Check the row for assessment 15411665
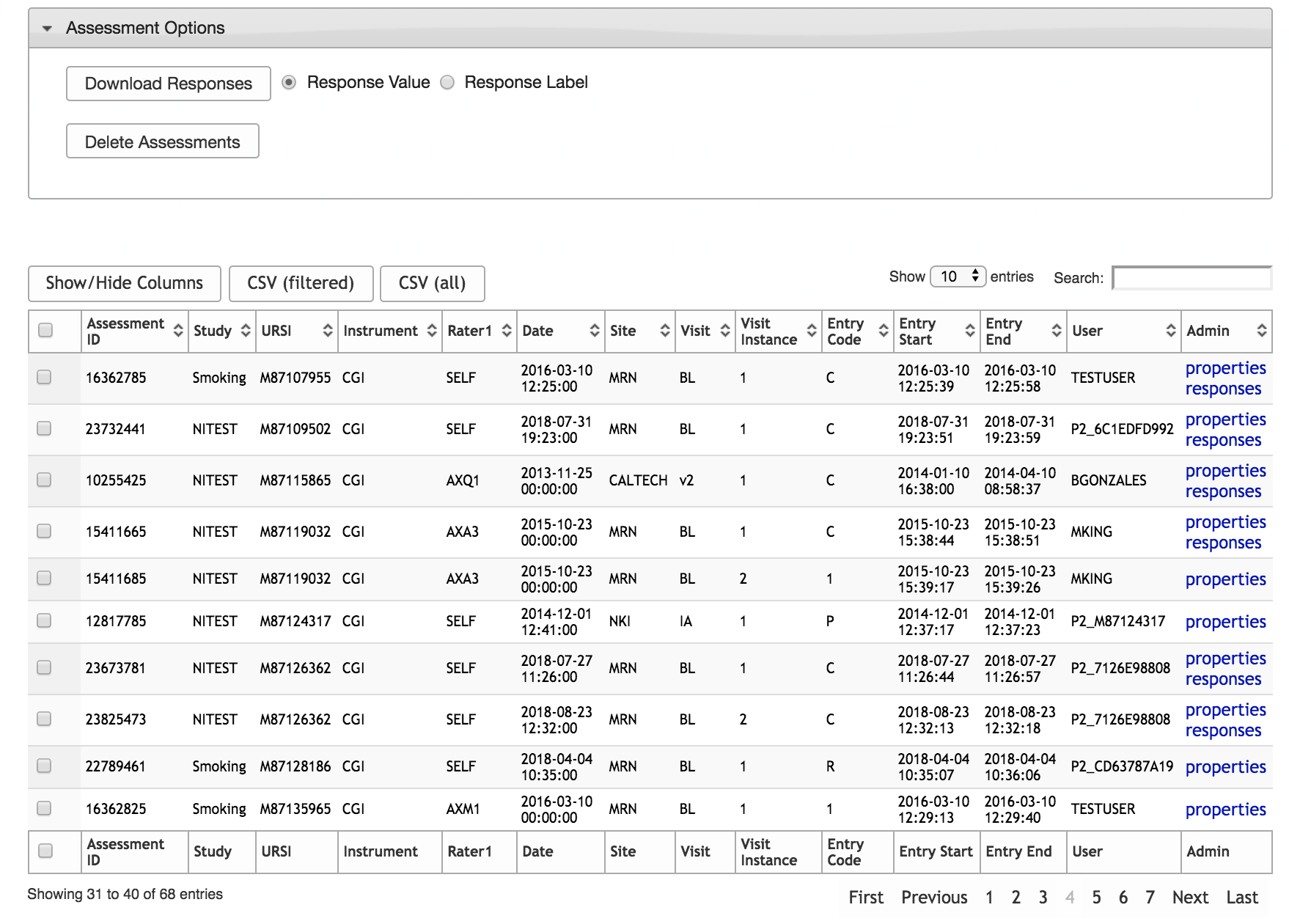1289x924 pixels. pos(44,531)
